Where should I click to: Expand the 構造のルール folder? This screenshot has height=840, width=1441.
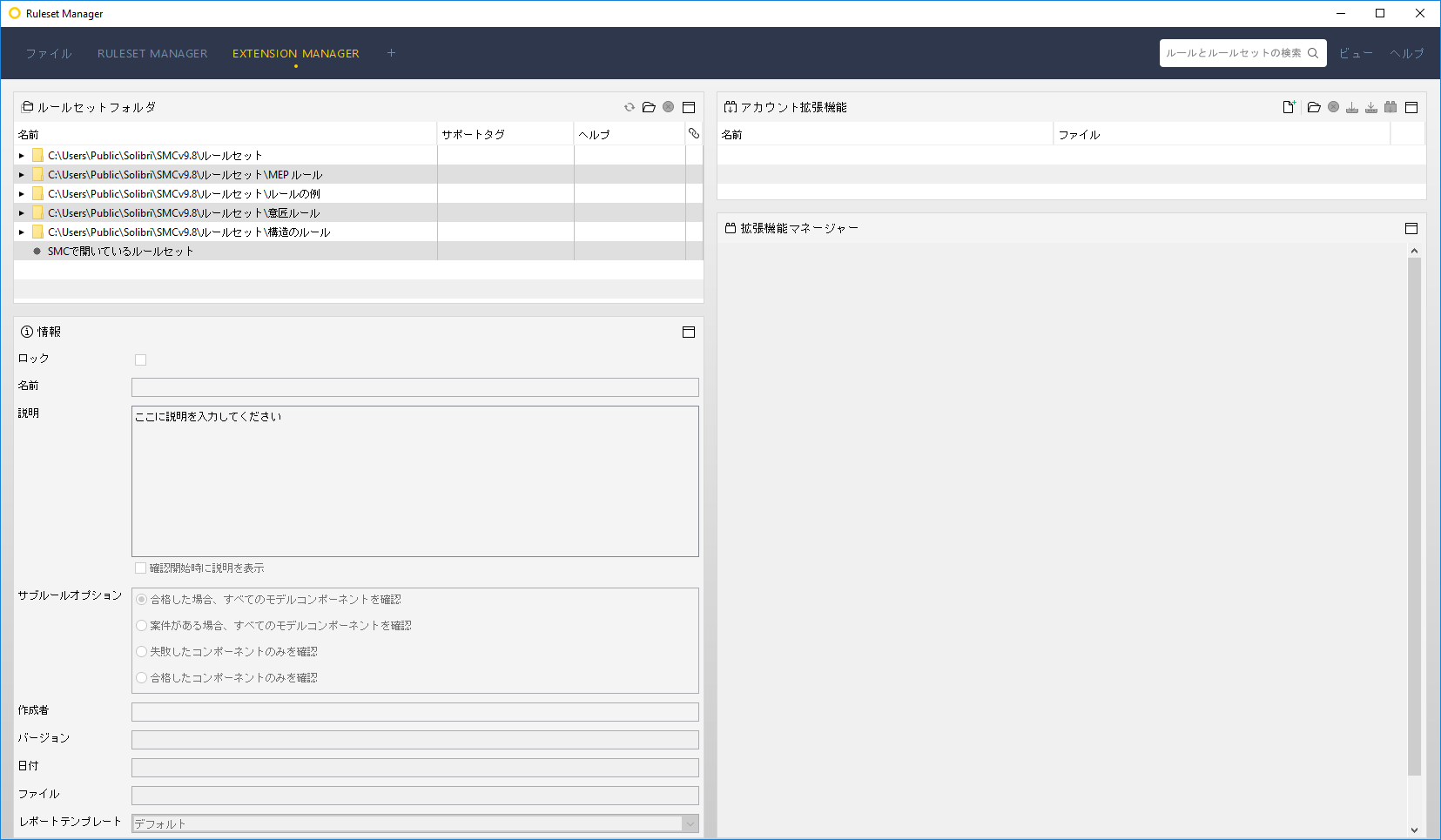point(22,232)
